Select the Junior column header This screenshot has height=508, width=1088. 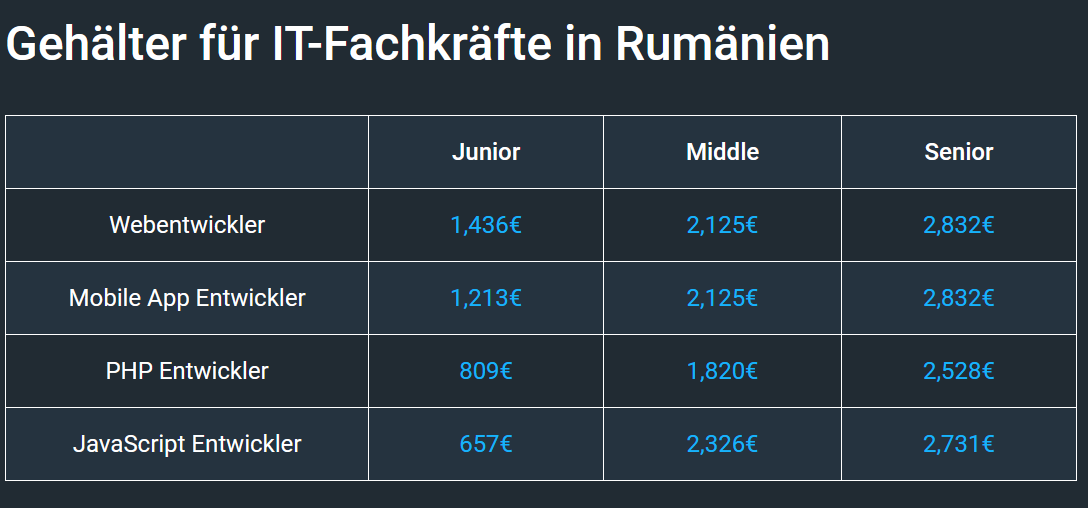click(486, 152)
